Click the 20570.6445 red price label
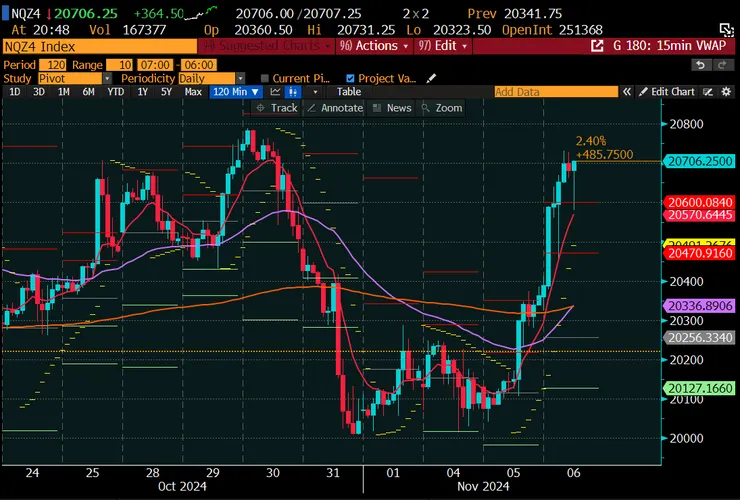Viewport: 740px width, 500px height. 700,215
